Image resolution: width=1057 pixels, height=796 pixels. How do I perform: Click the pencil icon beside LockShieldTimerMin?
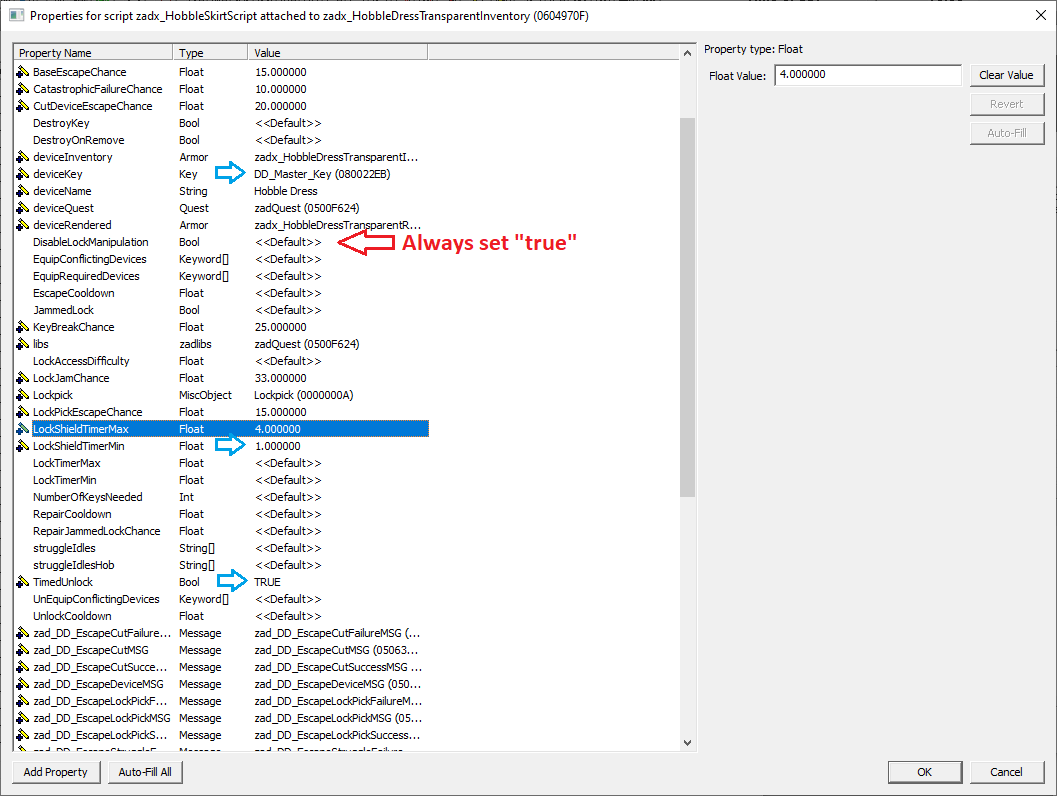click(22, 446)
